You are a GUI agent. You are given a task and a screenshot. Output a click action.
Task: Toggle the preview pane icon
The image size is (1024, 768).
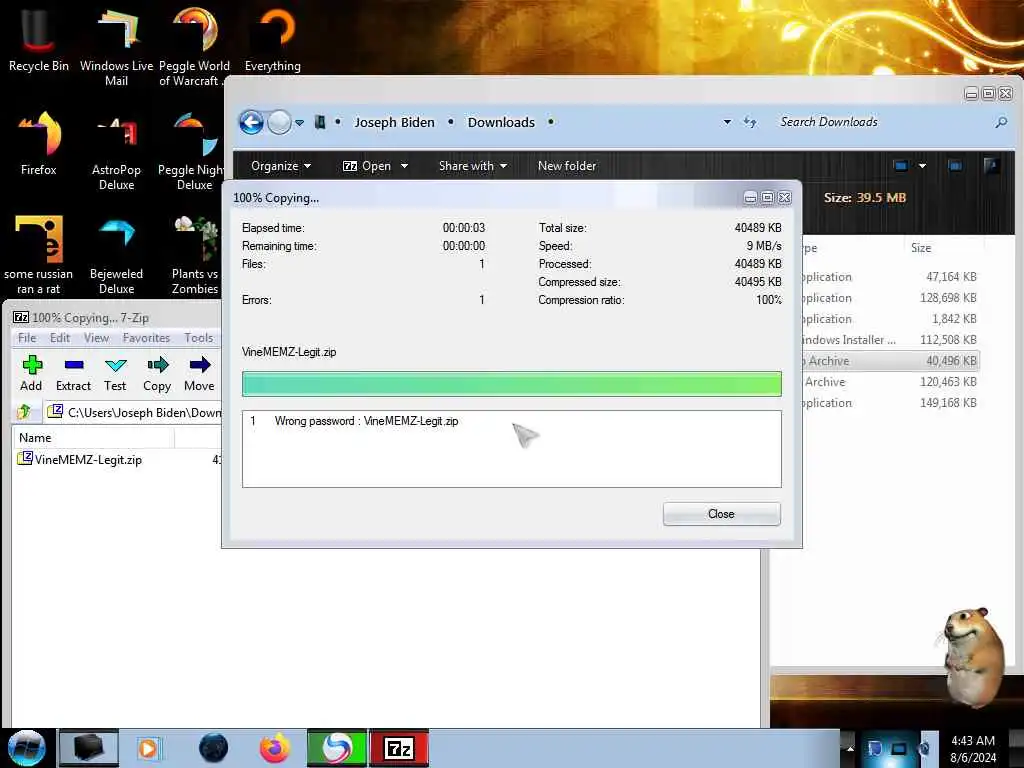point(955,166)
